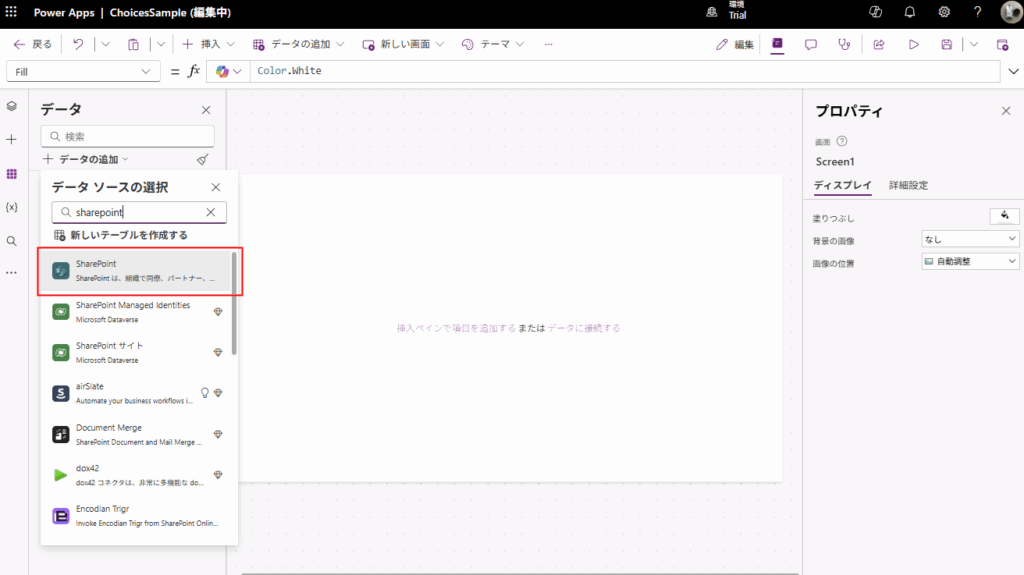Open the 新しい画面 menu
The image size is (1024, 575).
[x=403, y=44]
